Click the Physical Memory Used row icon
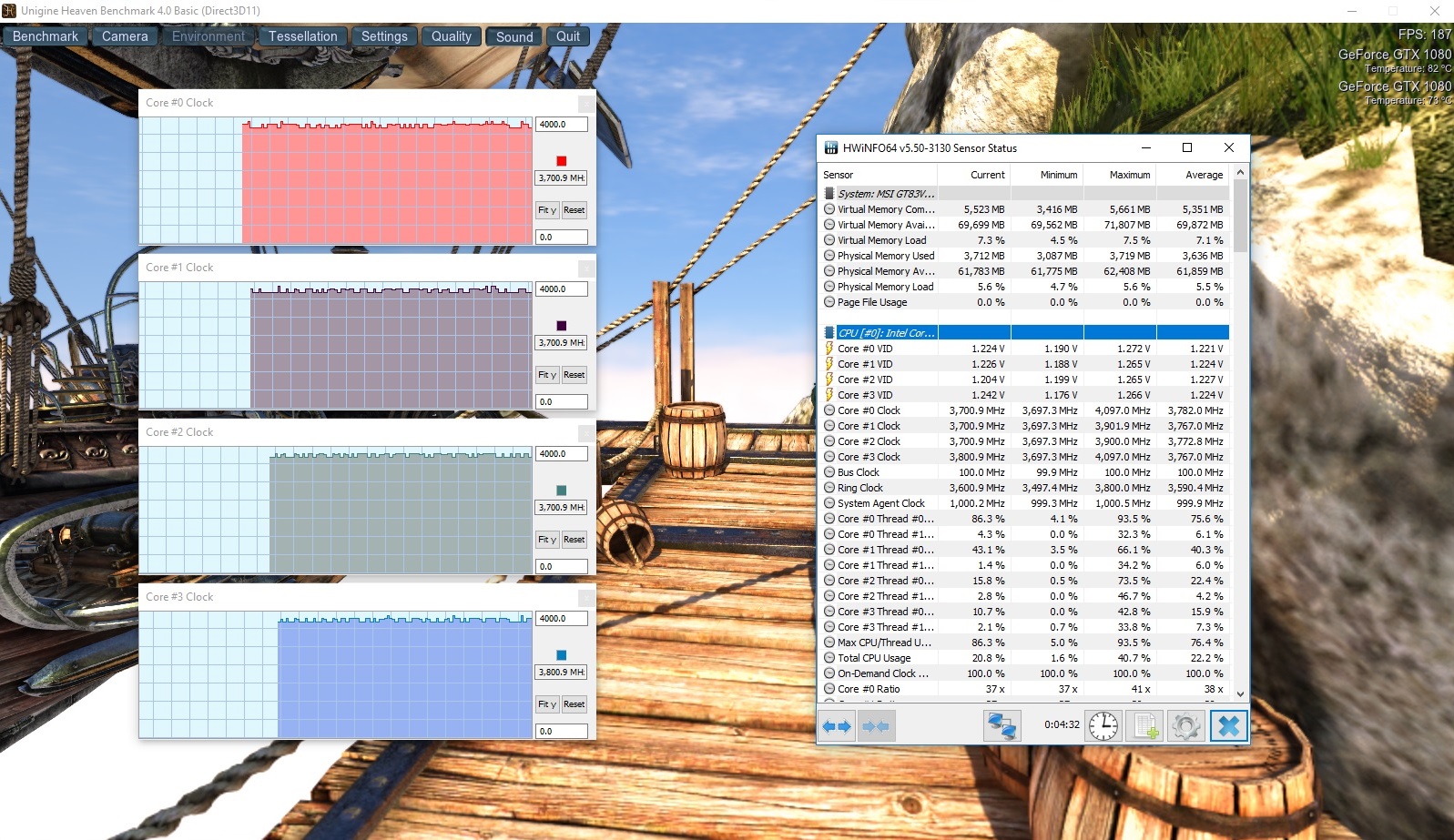Image resolution: width=1454 pixels, height=840 pixels. tap(829, 256)
